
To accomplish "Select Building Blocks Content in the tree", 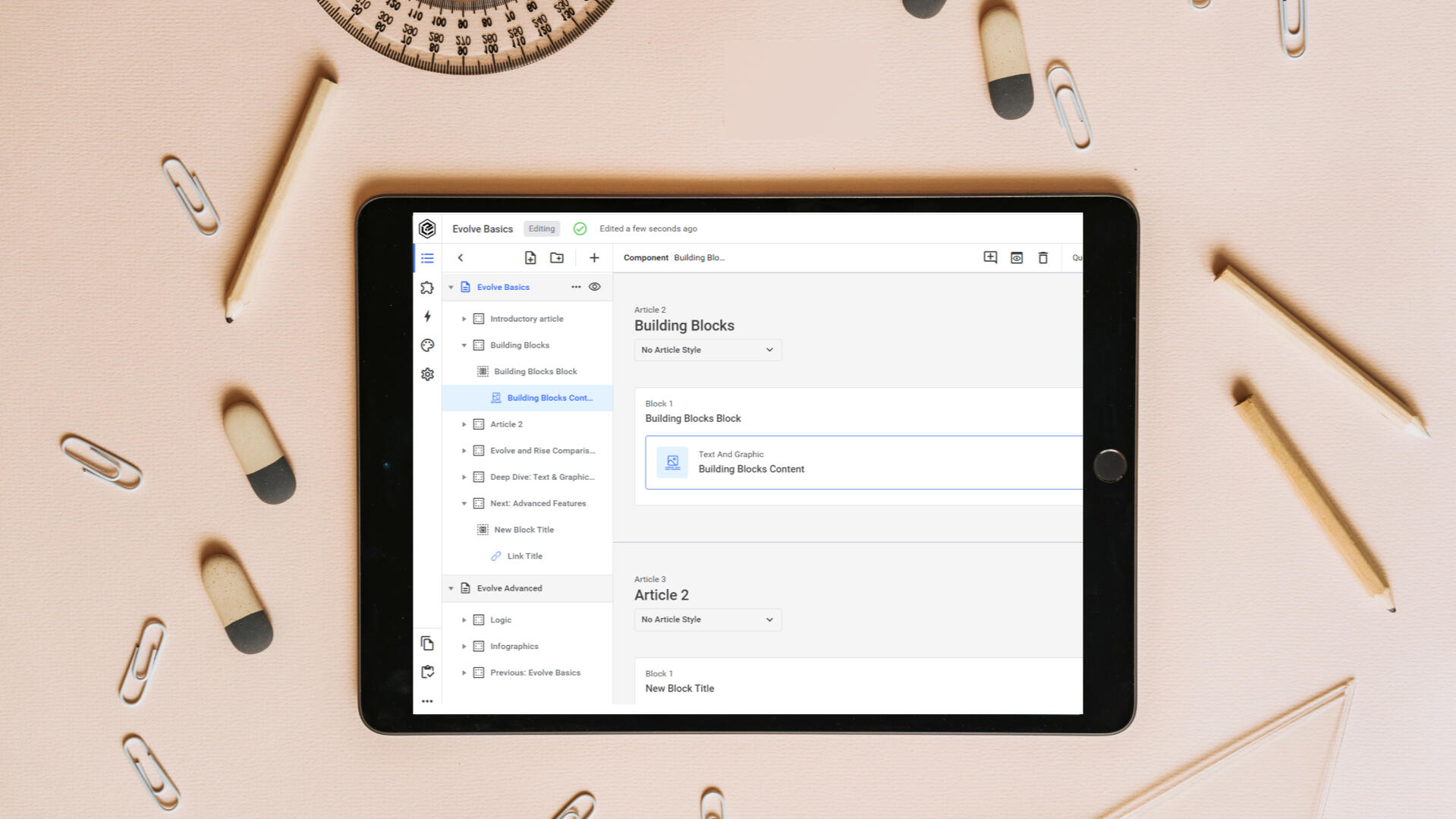I will tap(549, 397).
